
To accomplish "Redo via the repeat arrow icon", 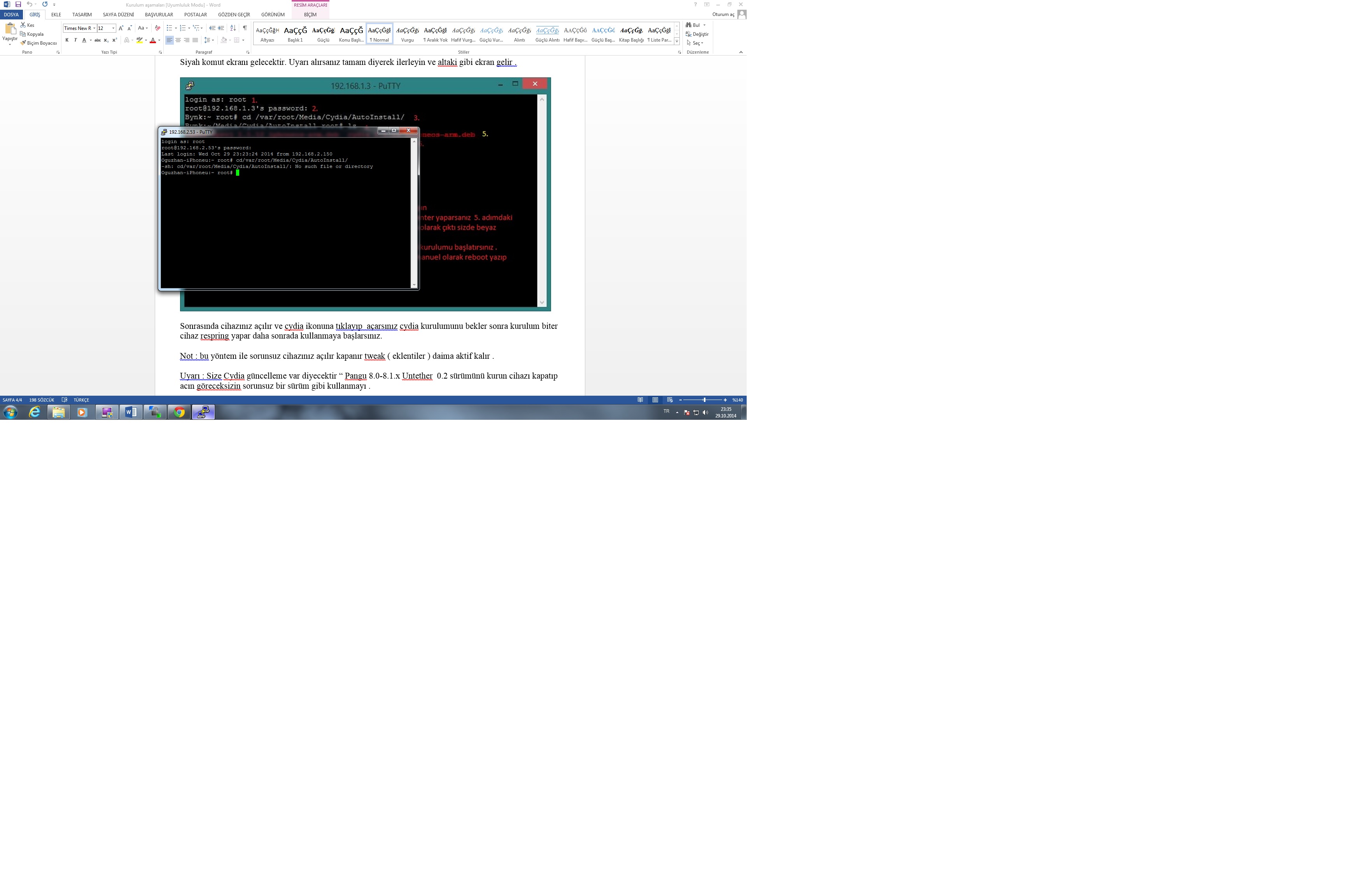I will point(45,5).
